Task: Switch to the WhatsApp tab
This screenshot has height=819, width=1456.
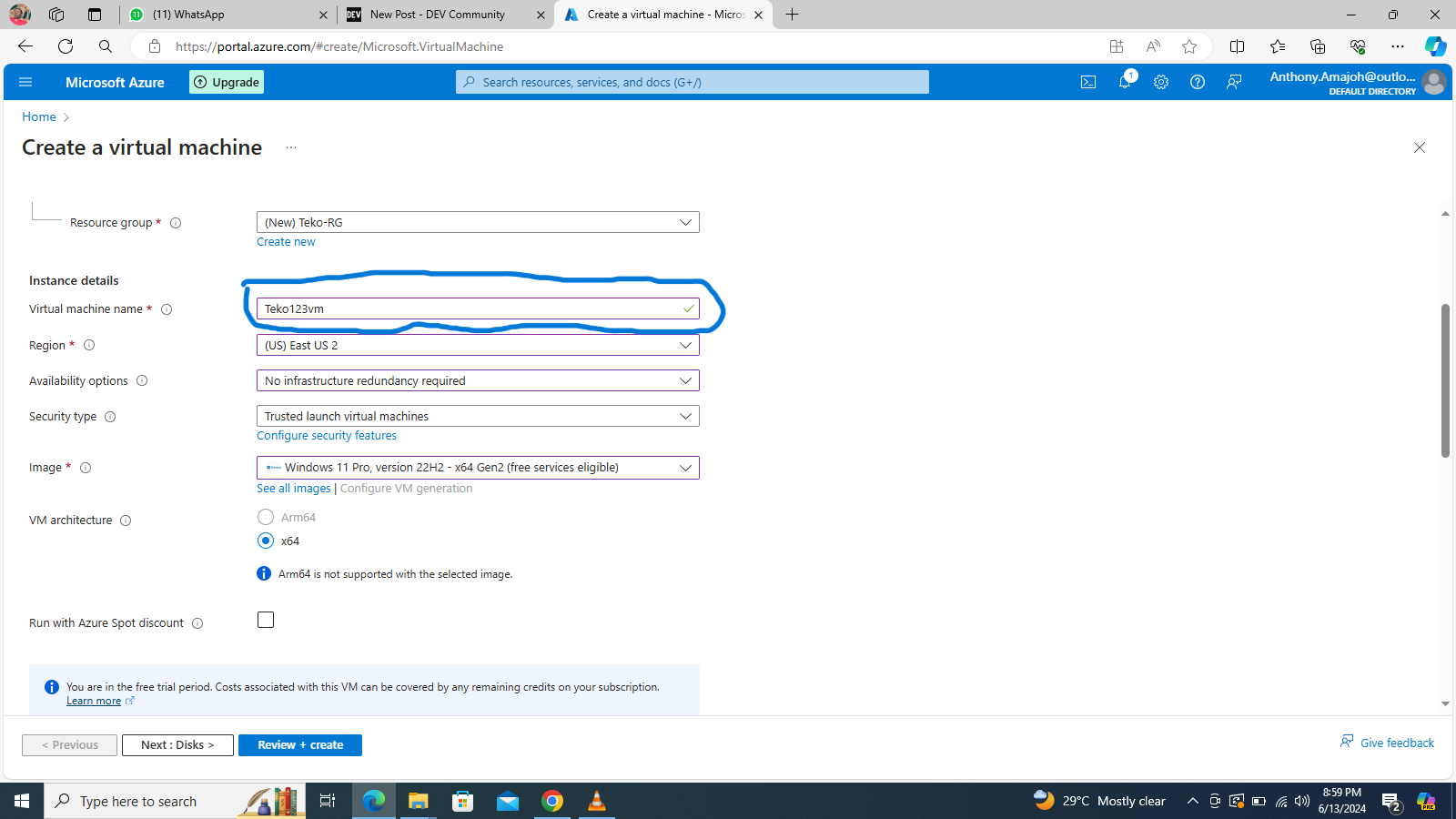Action: click(x=227, y=15)
